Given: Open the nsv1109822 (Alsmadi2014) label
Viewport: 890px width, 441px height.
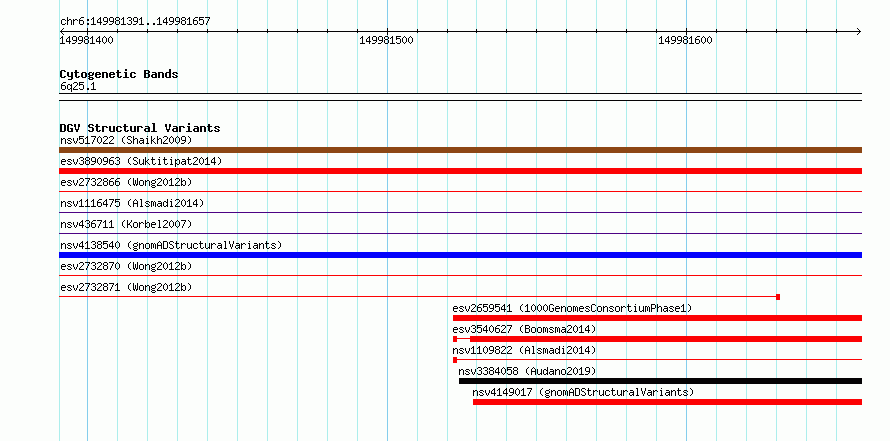Looking at the screenshot, I should pos(524,350).
